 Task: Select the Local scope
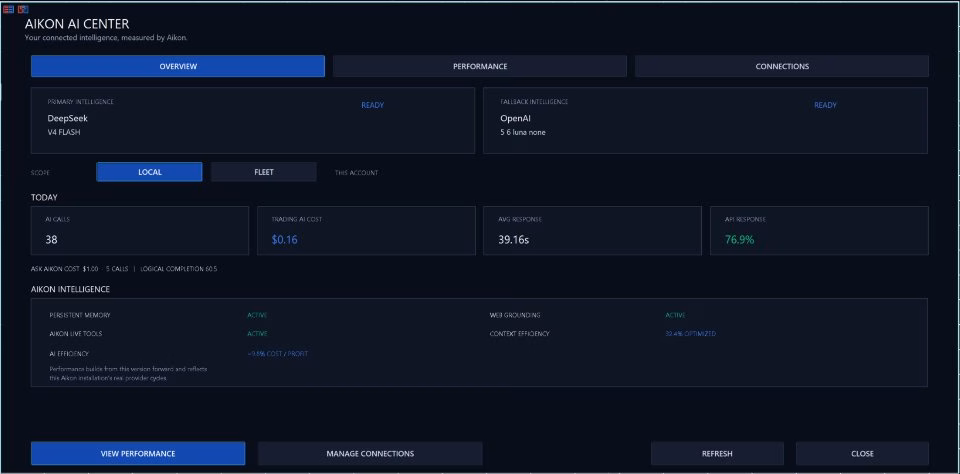click(x=149, y=172)
